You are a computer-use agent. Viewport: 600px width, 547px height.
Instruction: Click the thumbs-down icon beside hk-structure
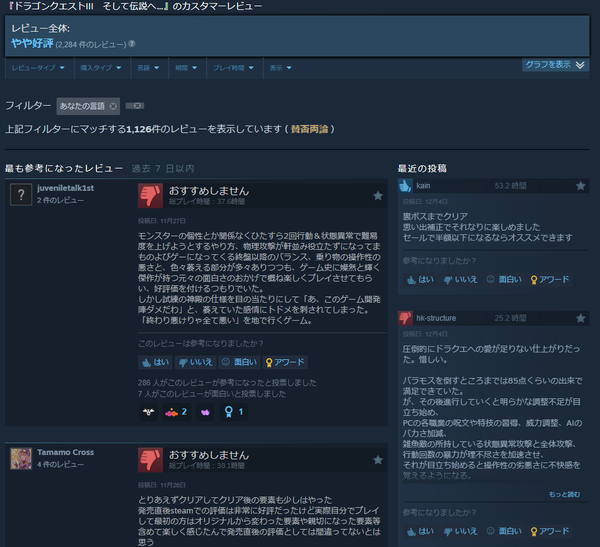pos(405,318)
